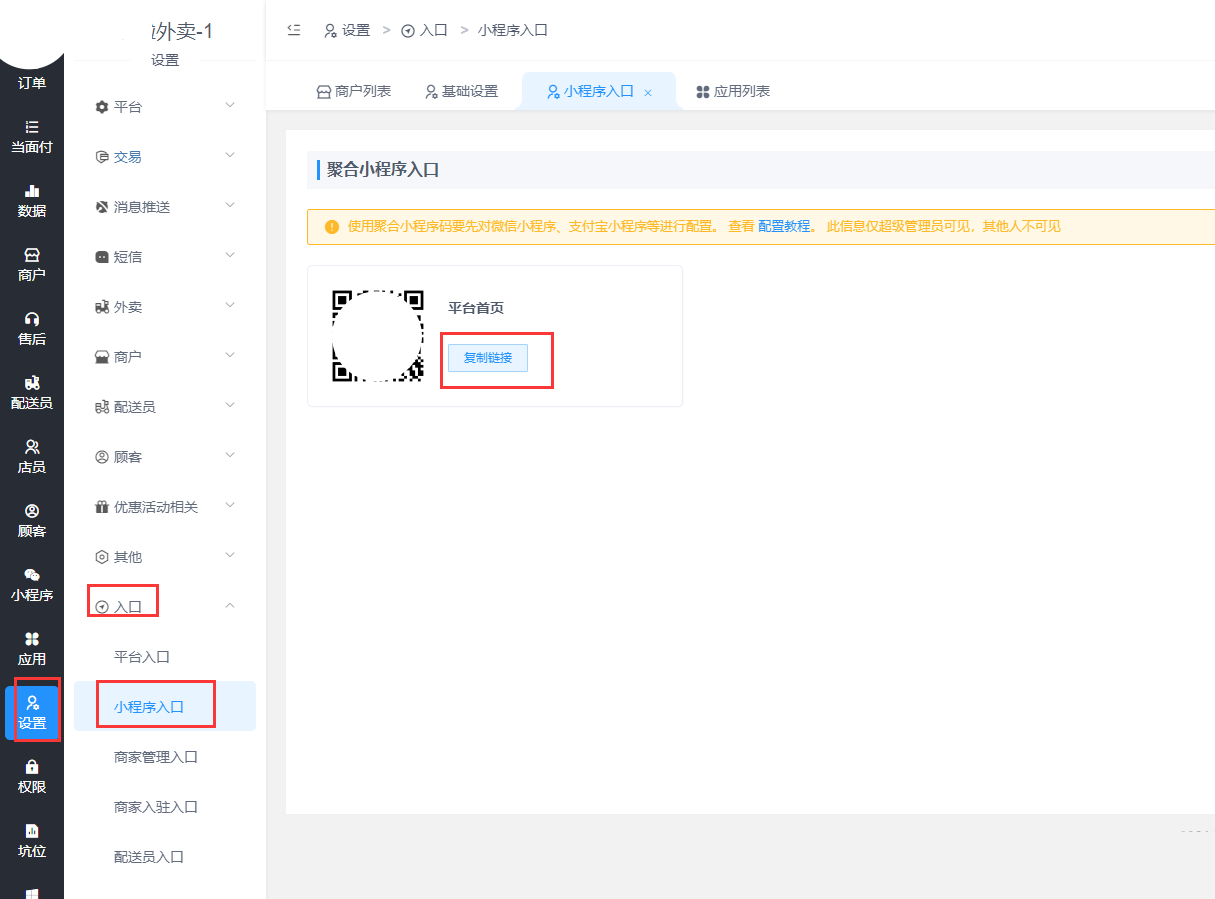This screenshot has width=1215, height=899.
Task: Click the icon beside 交易
Action: pos(101,157)
